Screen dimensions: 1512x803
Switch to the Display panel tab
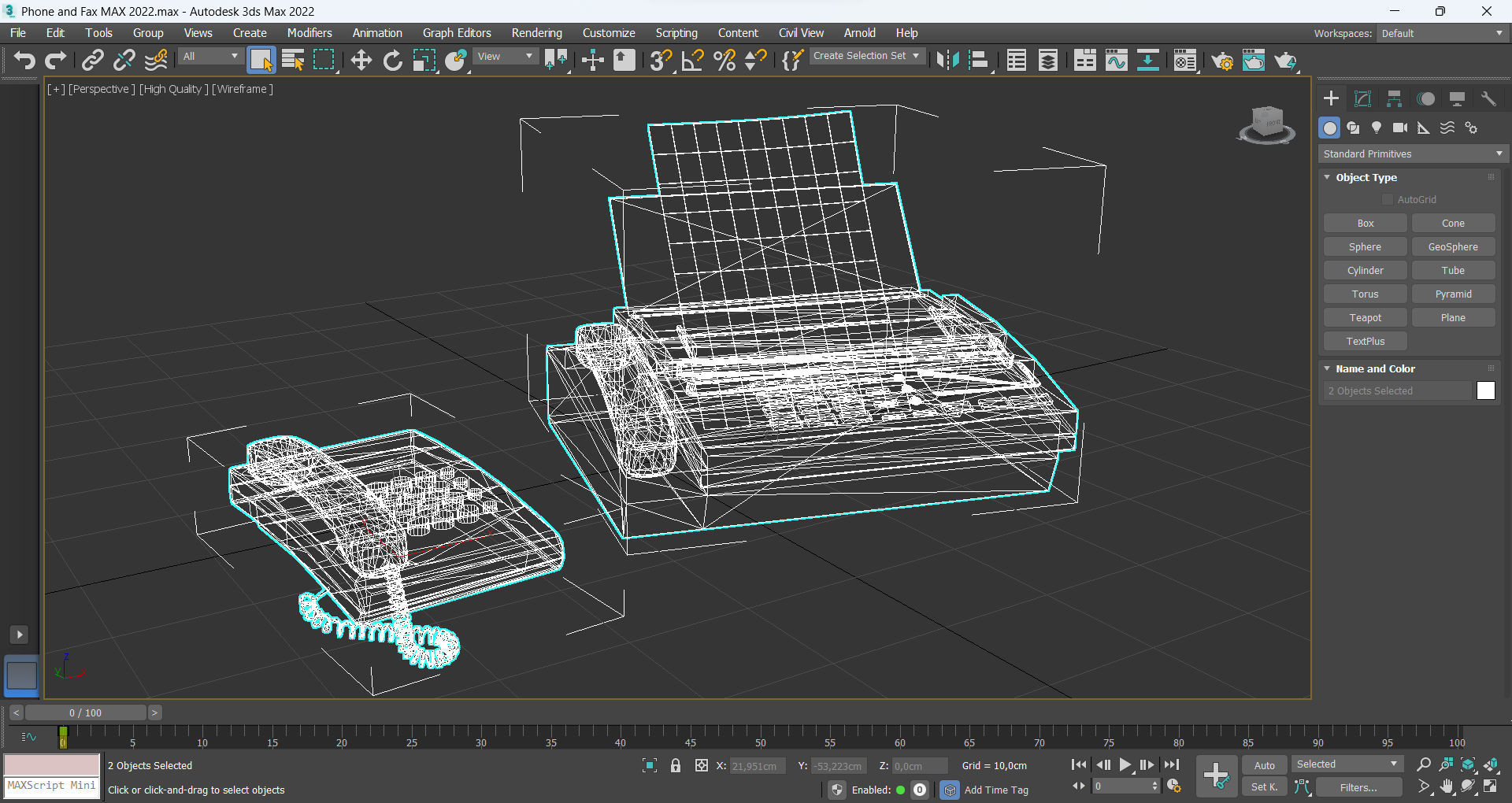[1457, 98]
